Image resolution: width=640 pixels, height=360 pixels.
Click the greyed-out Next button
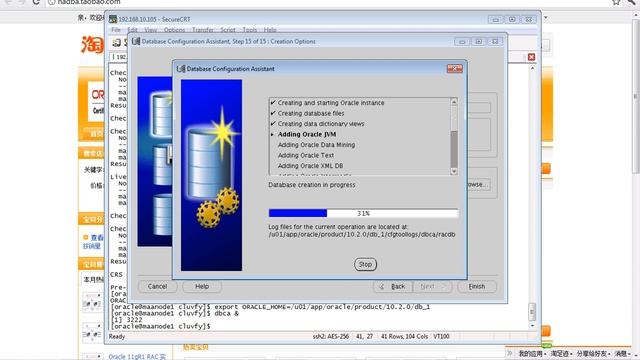click(x=432, y=287)
